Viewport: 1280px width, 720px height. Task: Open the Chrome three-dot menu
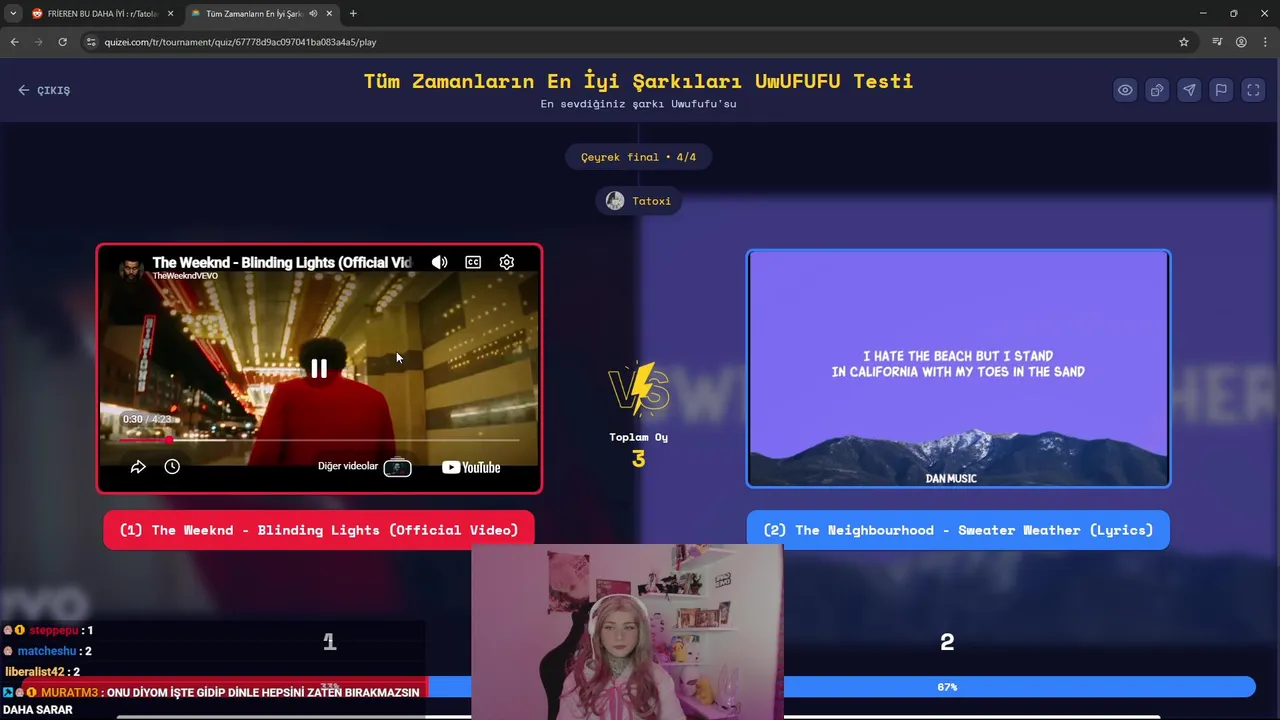[x=1265, y=42]
